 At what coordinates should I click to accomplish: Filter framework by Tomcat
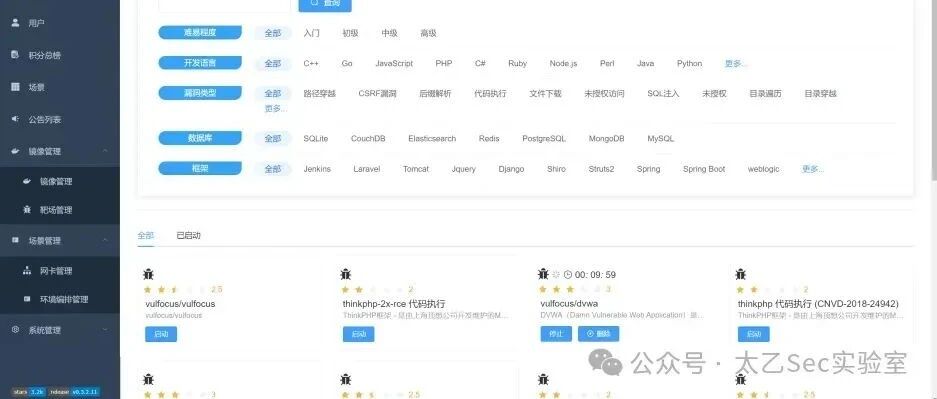tap(416, 169)
